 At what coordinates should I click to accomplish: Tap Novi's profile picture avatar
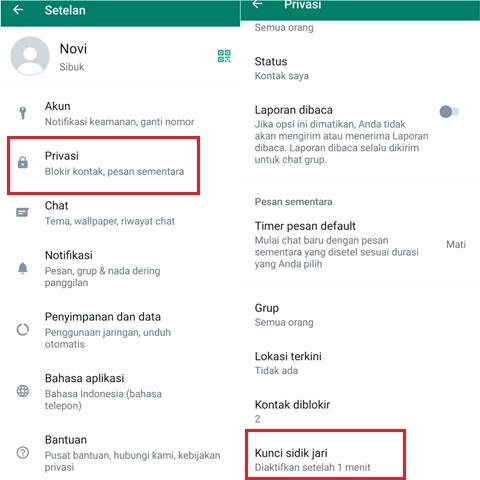(x=30, y=56)
